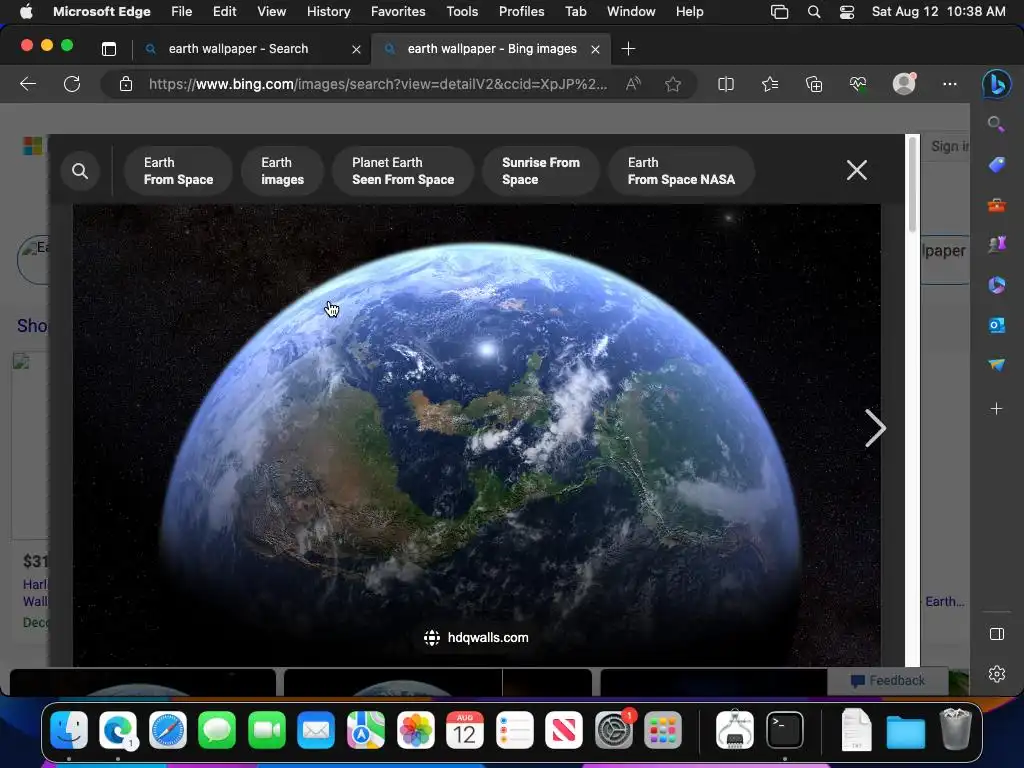
Task: Open Finder from the dock
Action: click(x=69, y=730)
